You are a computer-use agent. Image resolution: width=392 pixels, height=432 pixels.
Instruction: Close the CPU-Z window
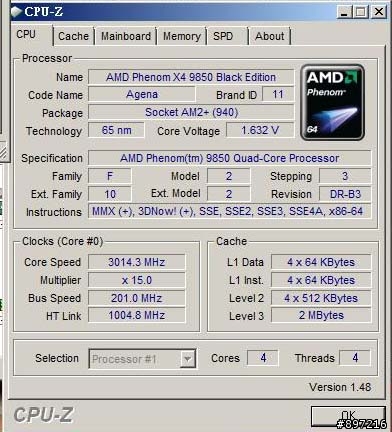[x=379, y=12]
